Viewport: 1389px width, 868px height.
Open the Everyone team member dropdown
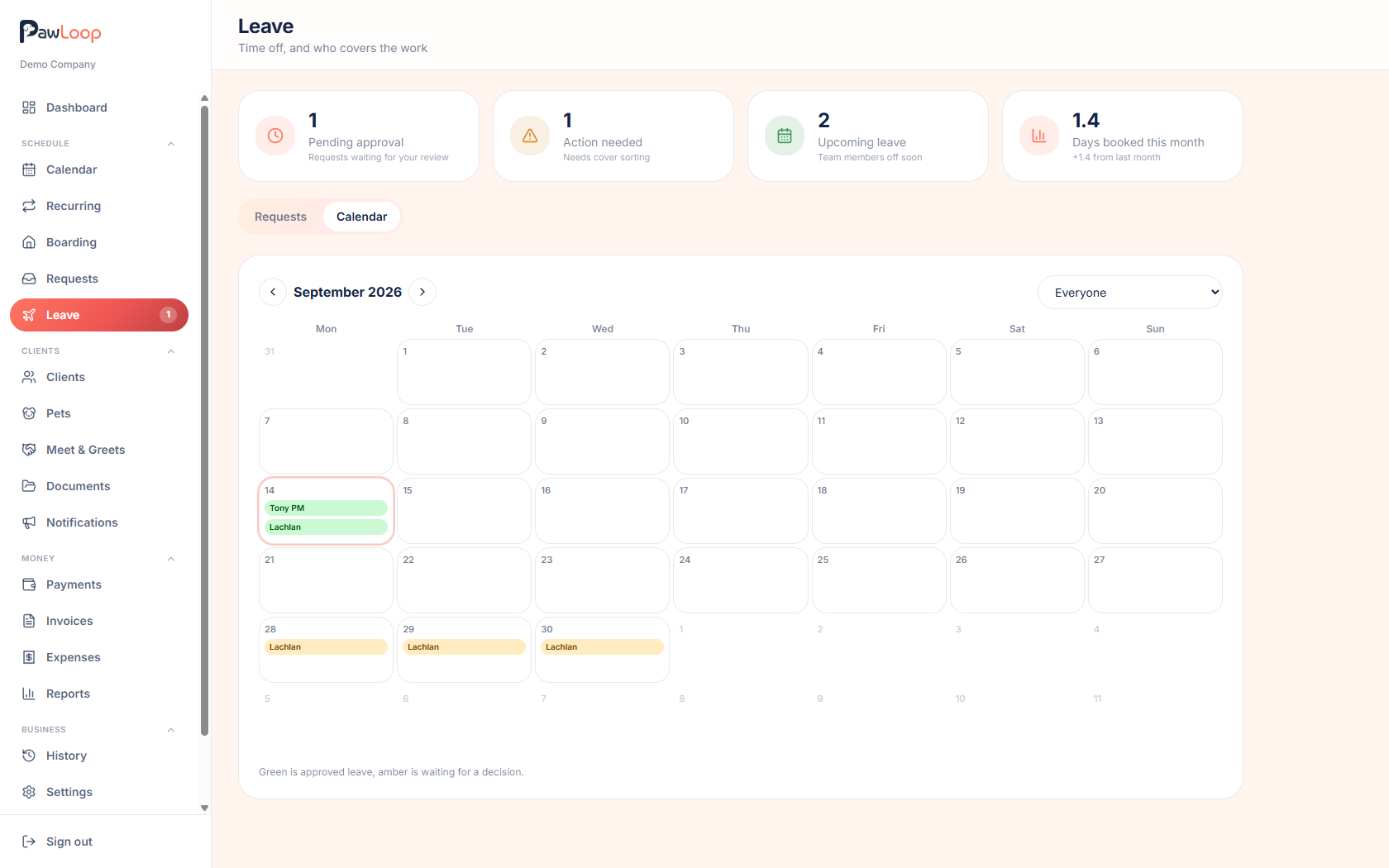tap(1129, 293)
